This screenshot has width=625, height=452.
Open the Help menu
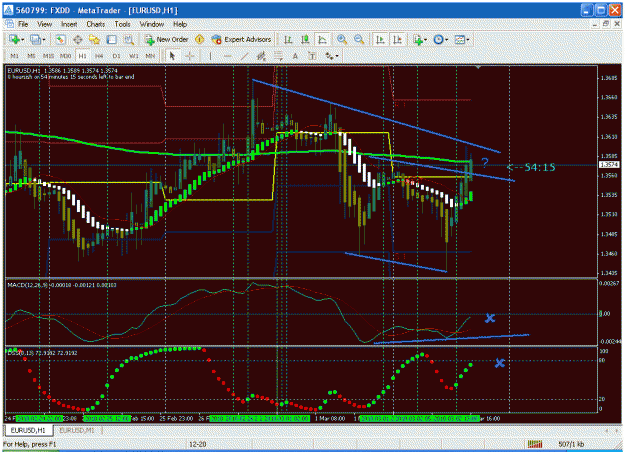(180, 24)
